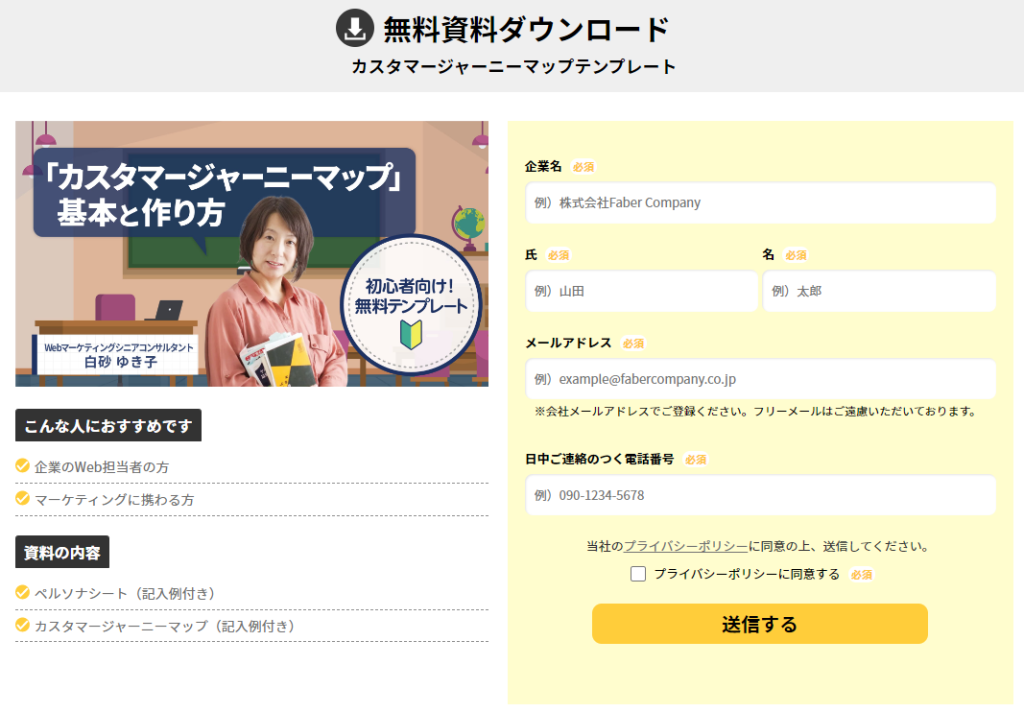Click the globe icon in the banner image

[467, 224]
